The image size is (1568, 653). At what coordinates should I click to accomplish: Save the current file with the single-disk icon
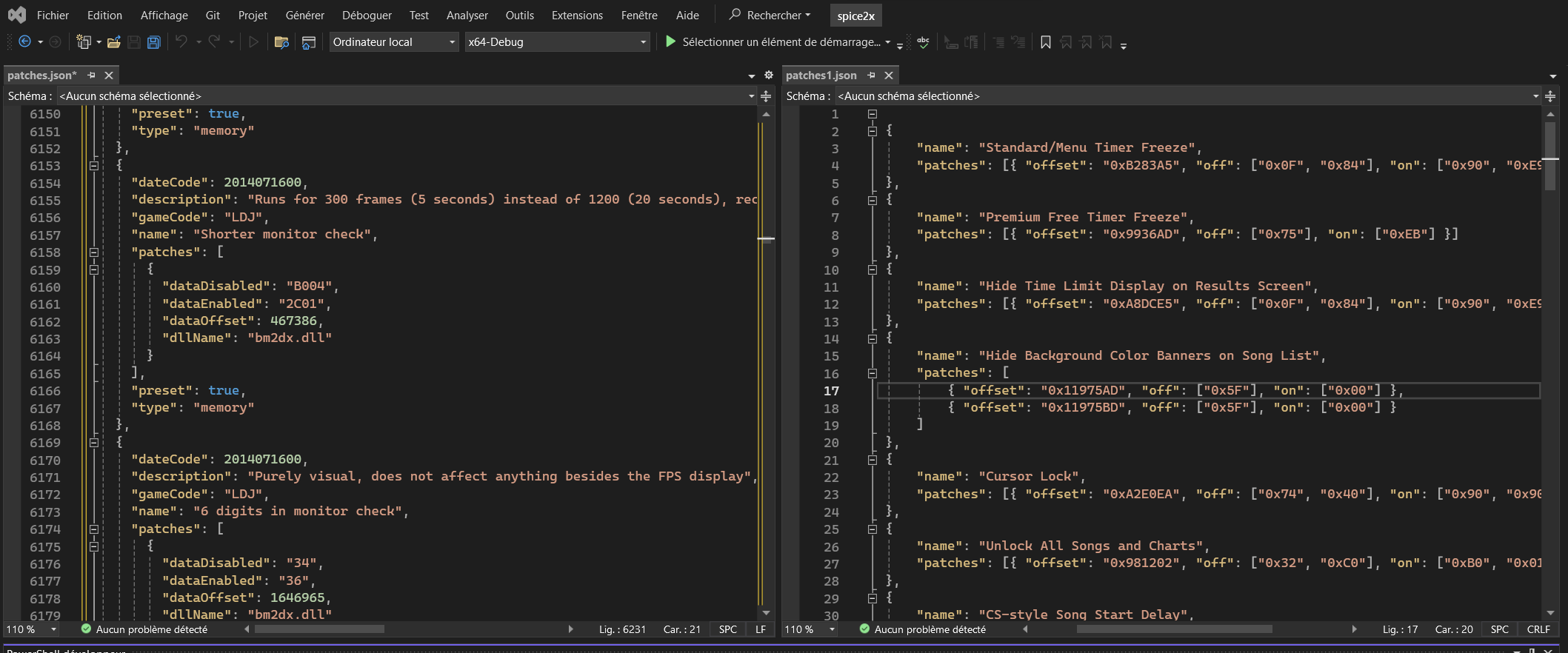pyautogui.click(x=134, y=42)
